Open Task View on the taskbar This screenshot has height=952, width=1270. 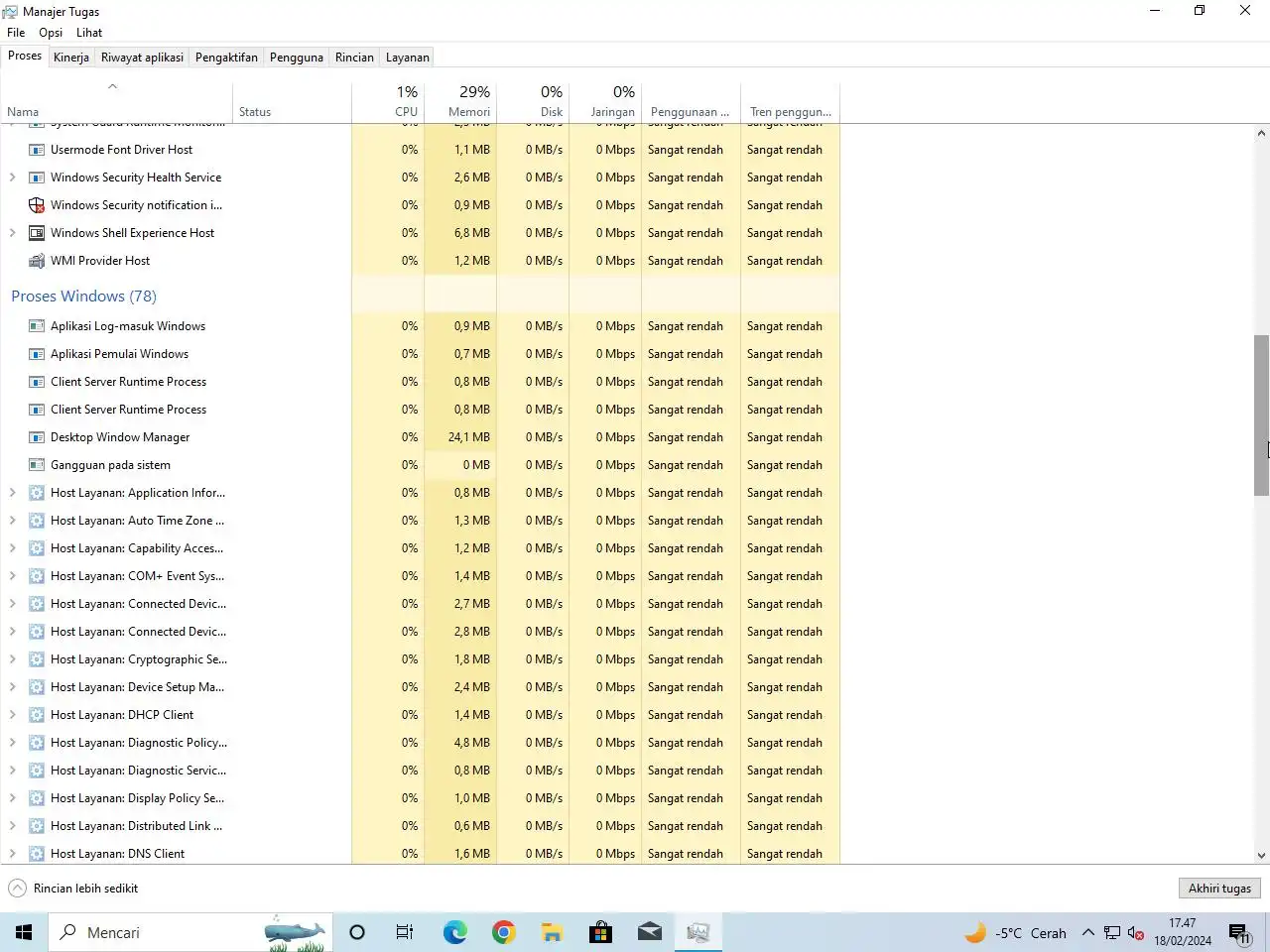tap(405, 932)
